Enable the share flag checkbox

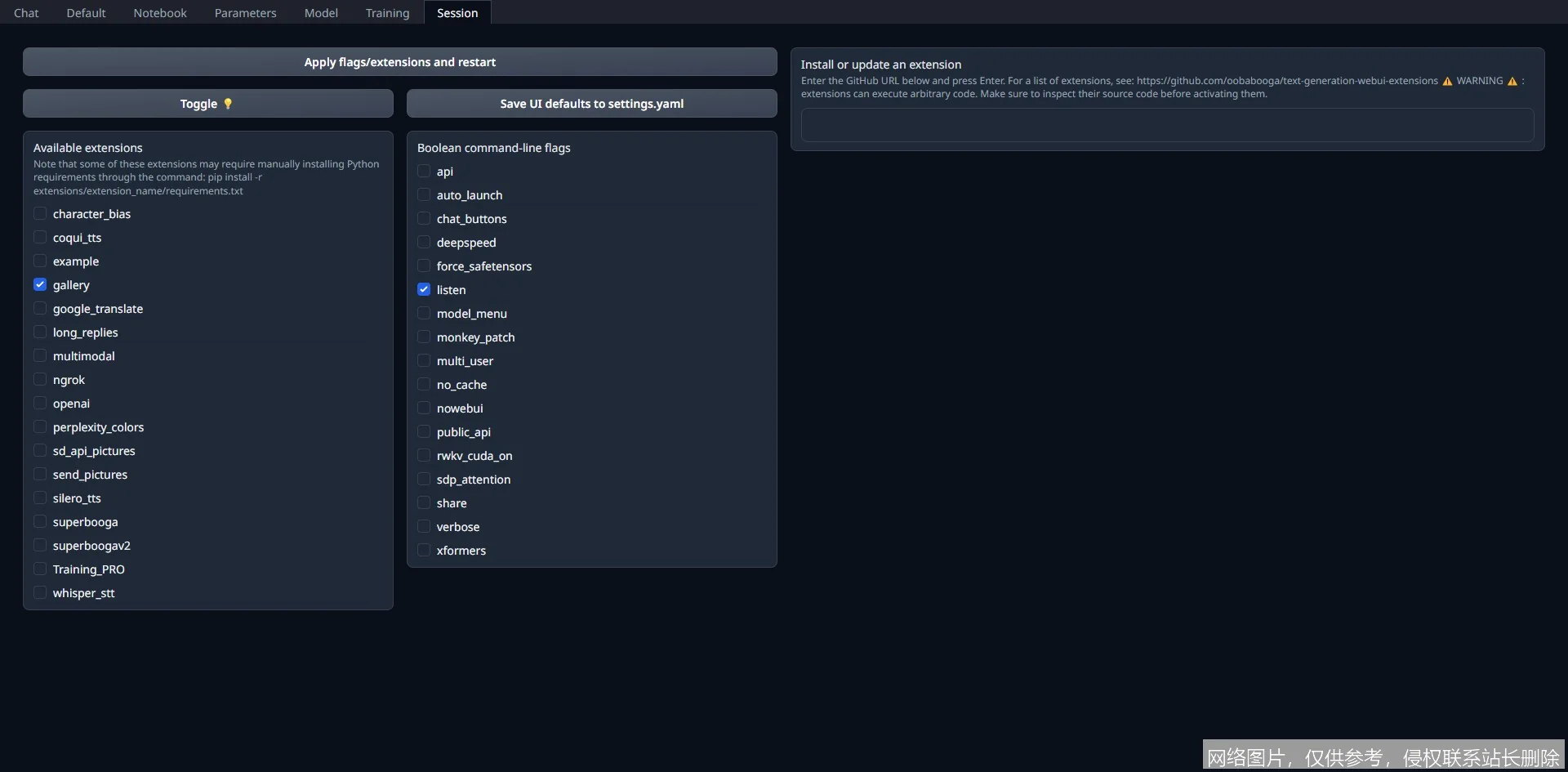point(424,503)
